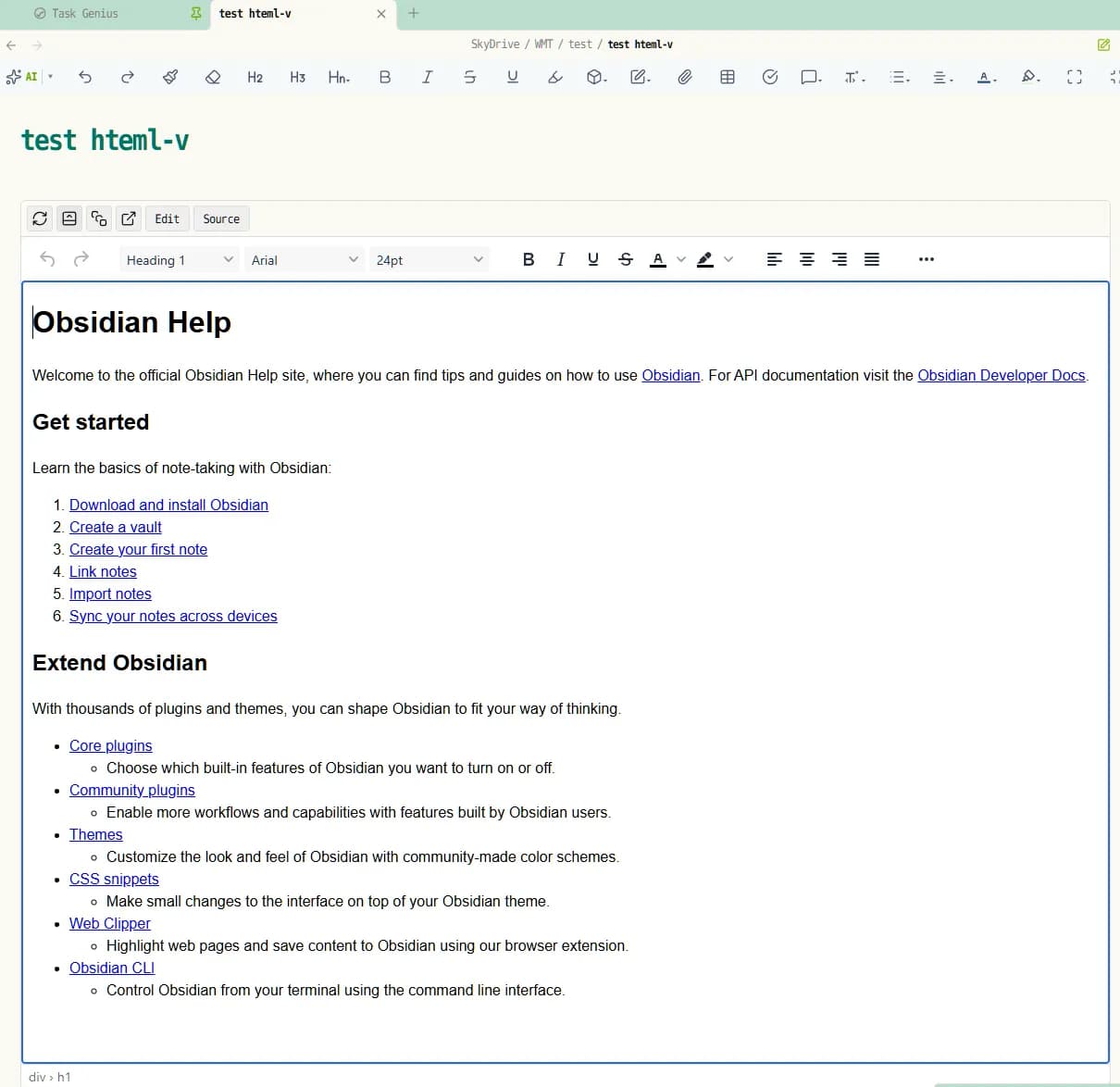Apply background highlight color in embedded editor
The image size is (1120, 1087).
705,259
